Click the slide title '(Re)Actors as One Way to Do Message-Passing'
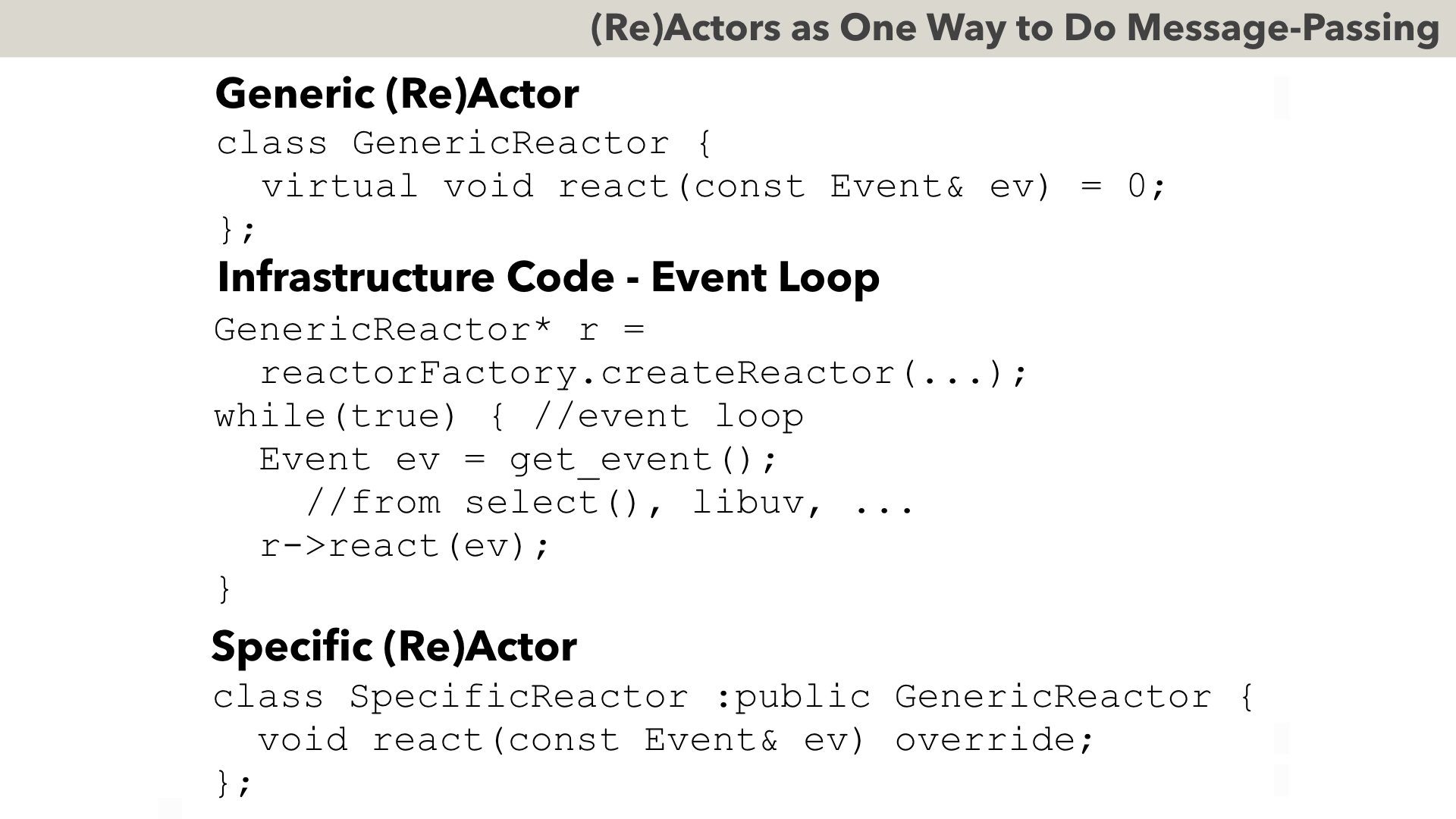 click(x=1015, y=29)
